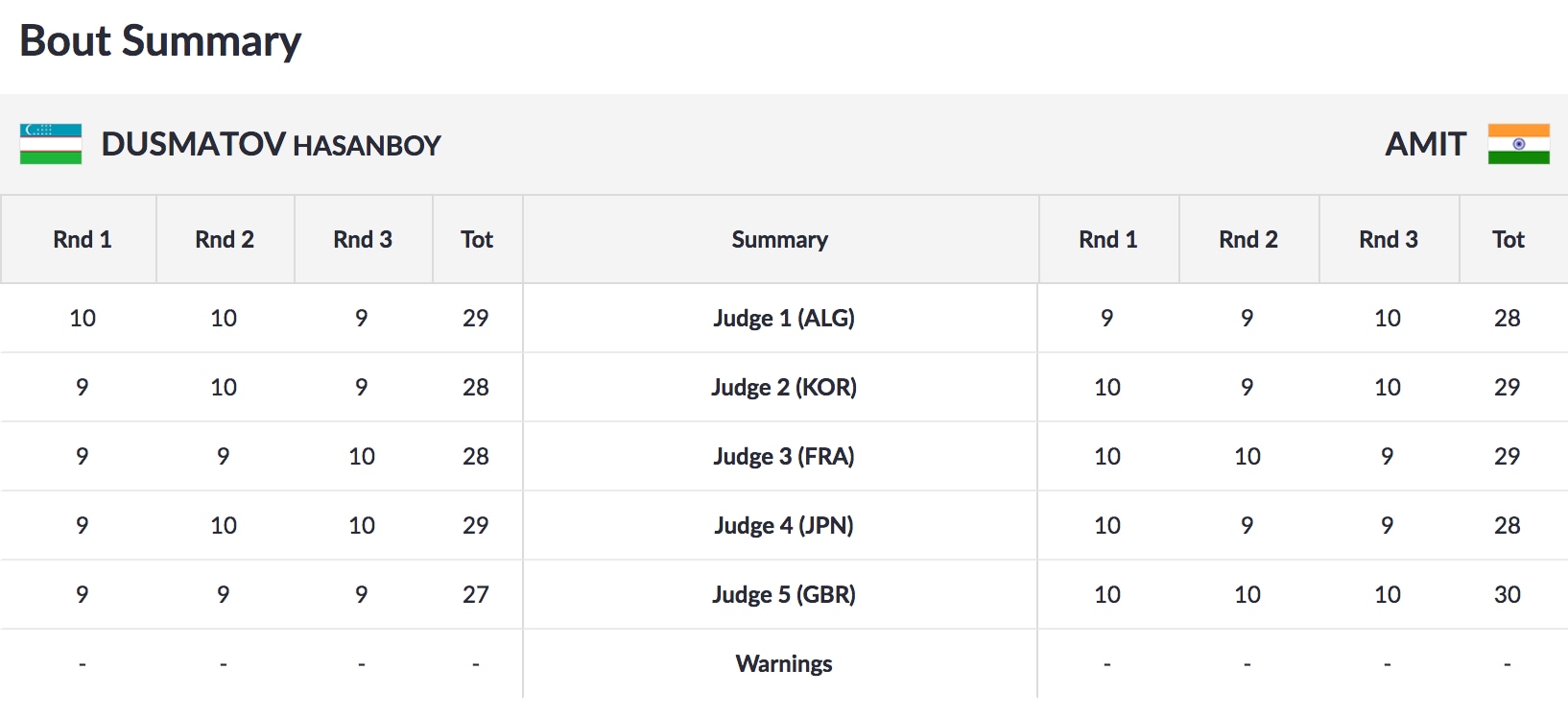
Task: Click Dusmatov's Rnd 1 column header
Action: 83,240
